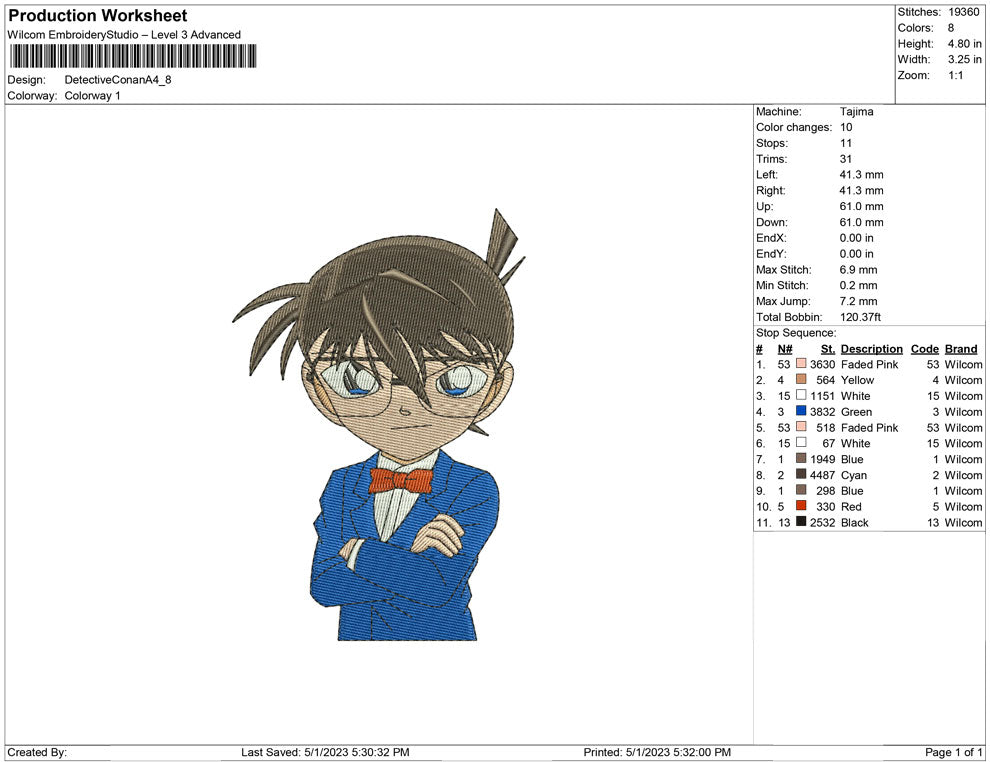Click the St. column header
Viewport: 990px width, 762px height.
(828, 348)
